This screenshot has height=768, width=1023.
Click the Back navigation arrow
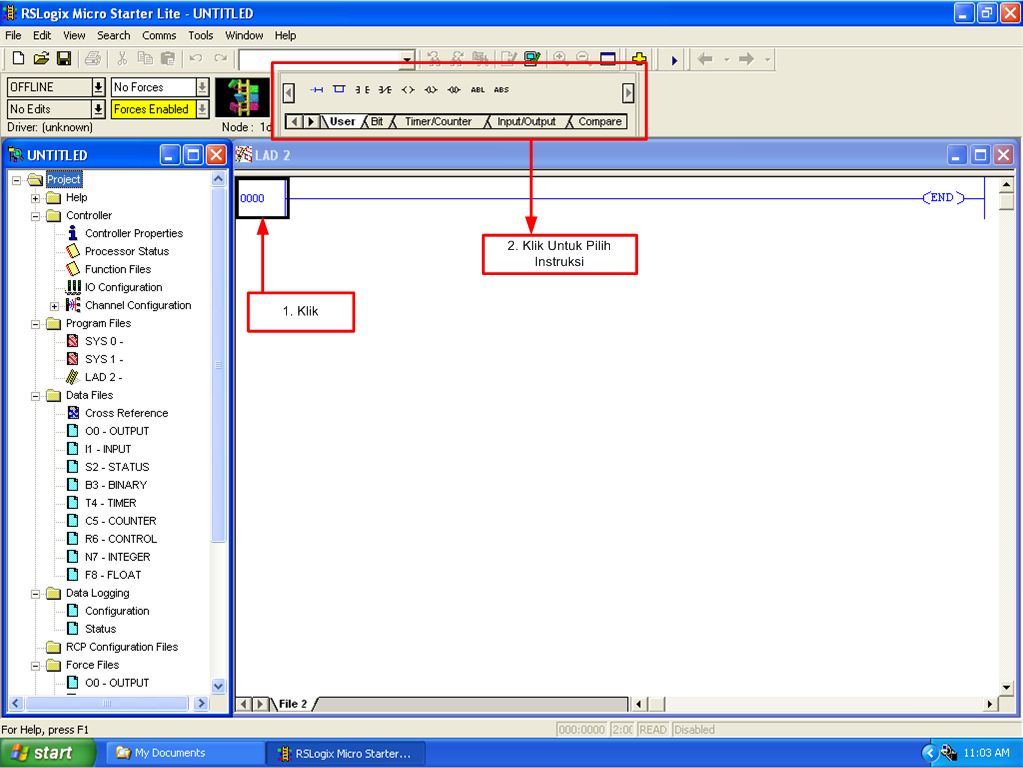point(705,59)
